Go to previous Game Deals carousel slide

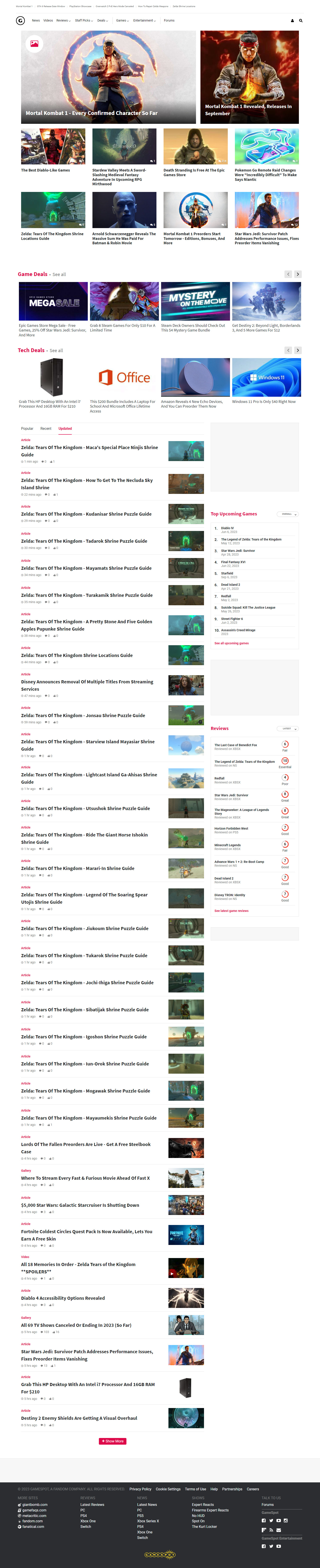288,274
